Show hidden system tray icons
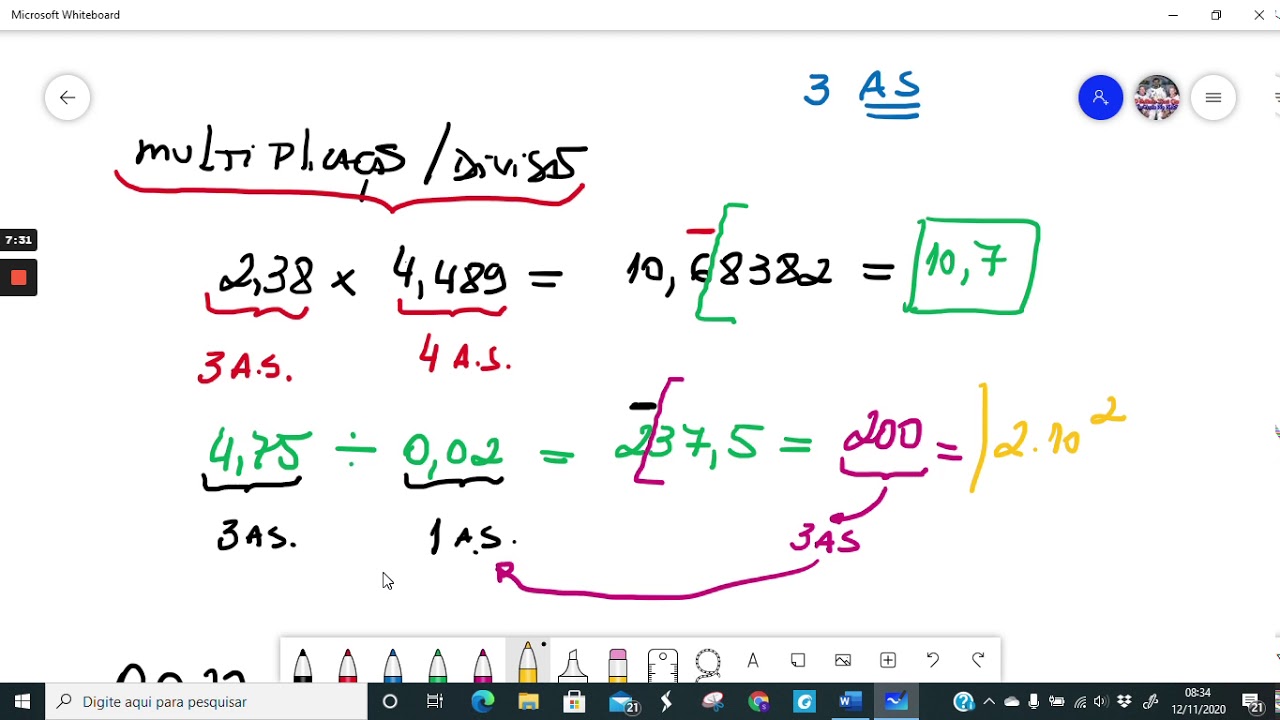Viewport: 1280px width, 720px height. click(x=989, y=701)
